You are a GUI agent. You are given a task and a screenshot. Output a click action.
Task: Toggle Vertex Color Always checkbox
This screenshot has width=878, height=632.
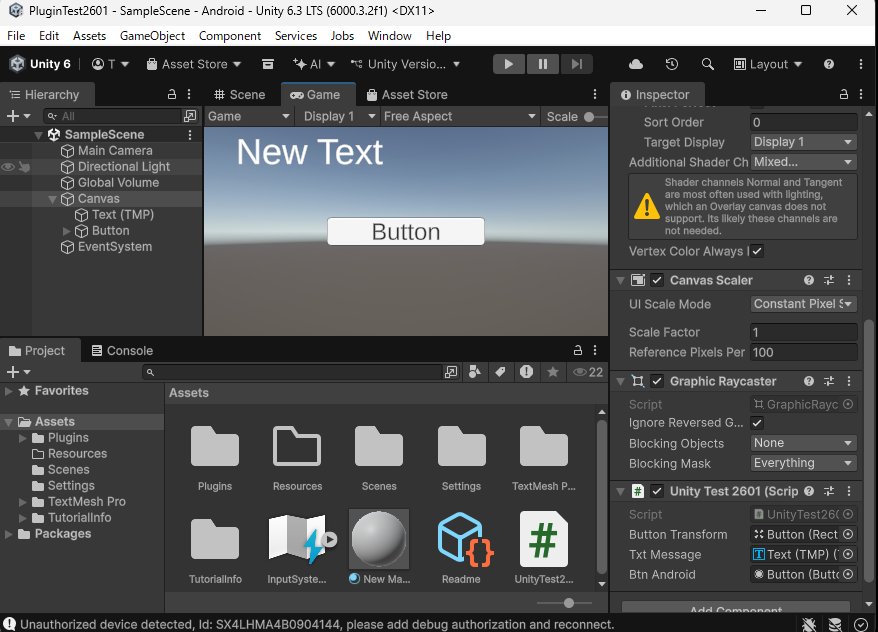[757, 251]
